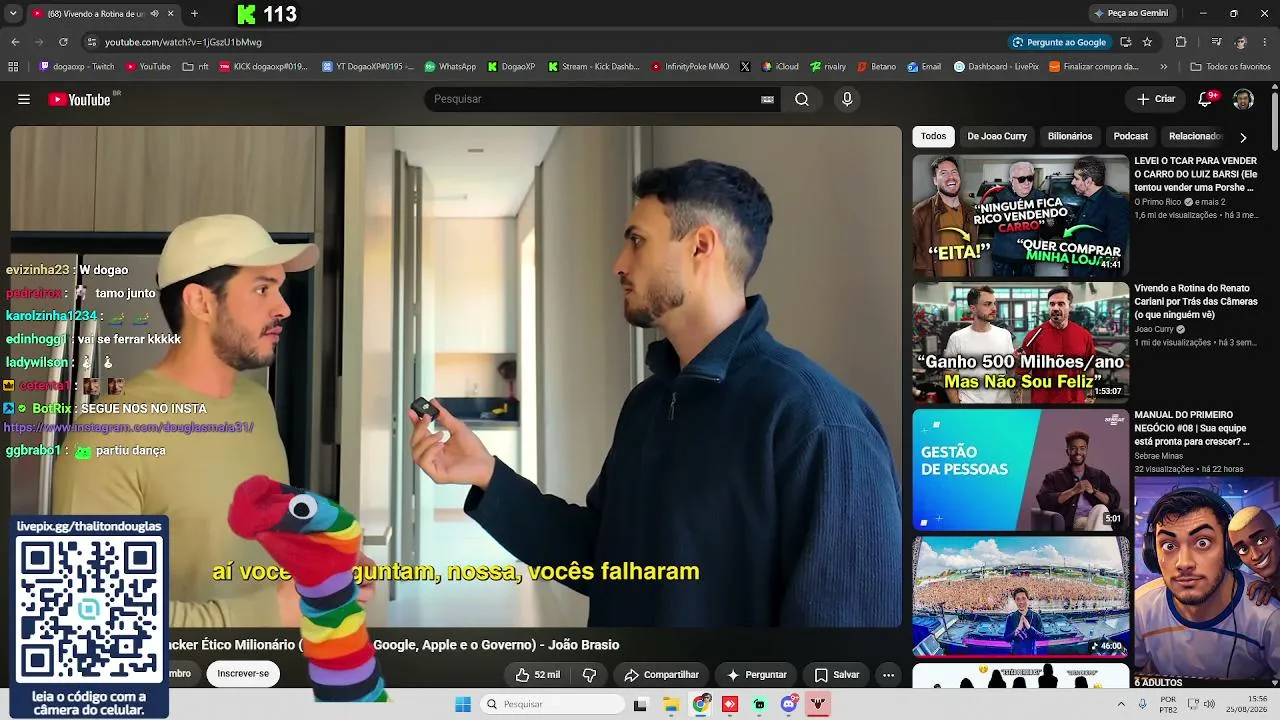This screenshot has height=720, width=1280.
Task: Mute the tab audio speaker icon
Action: pos(154,14)
